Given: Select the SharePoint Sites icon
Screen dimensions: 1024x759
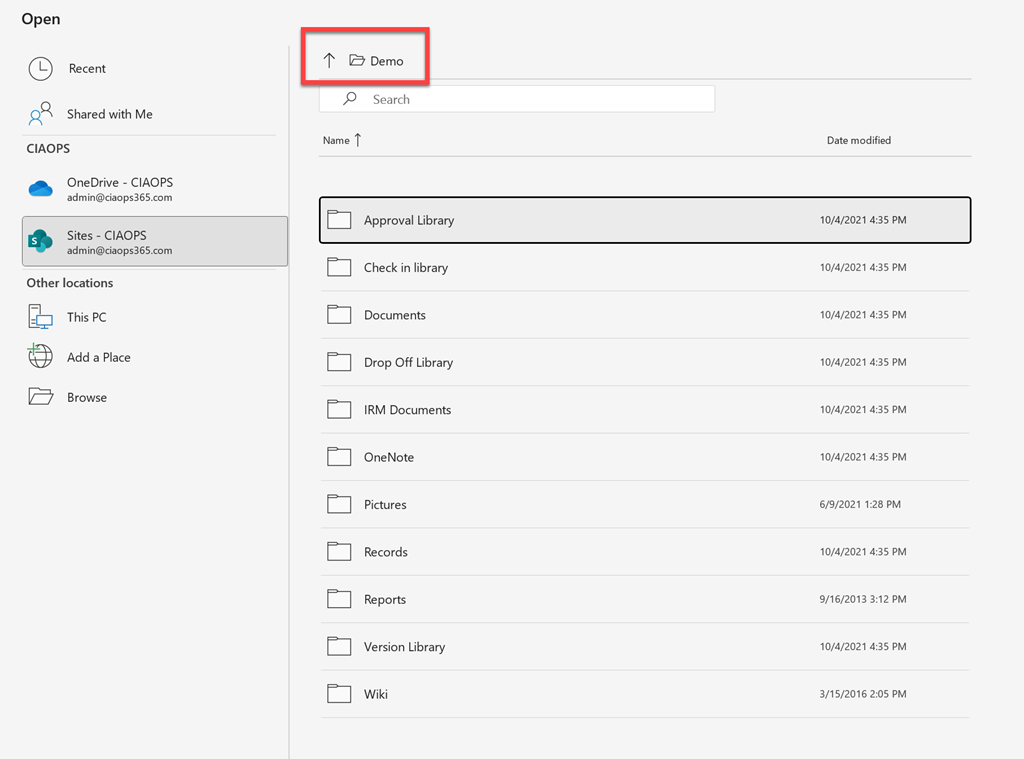Looking at the screenshot, I should (40, 242).
